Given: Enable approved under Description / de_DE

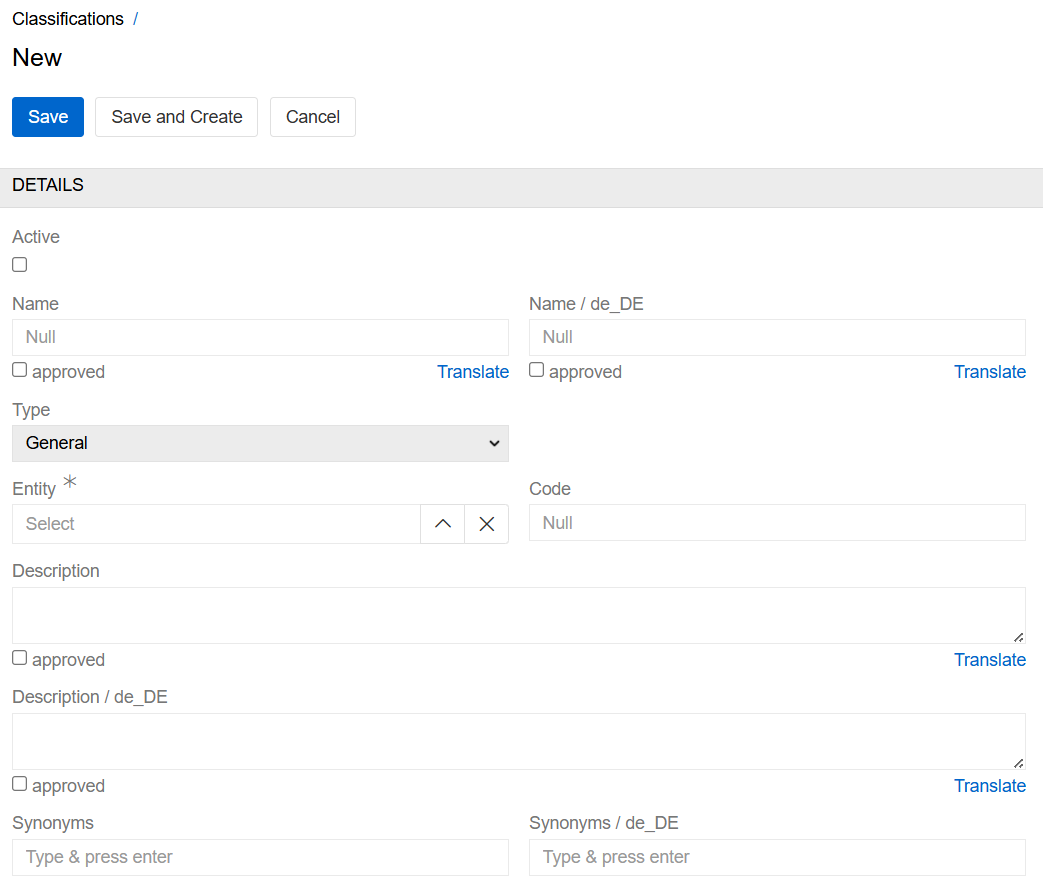Looking at the screenshot, I should (x=20, y=784).
